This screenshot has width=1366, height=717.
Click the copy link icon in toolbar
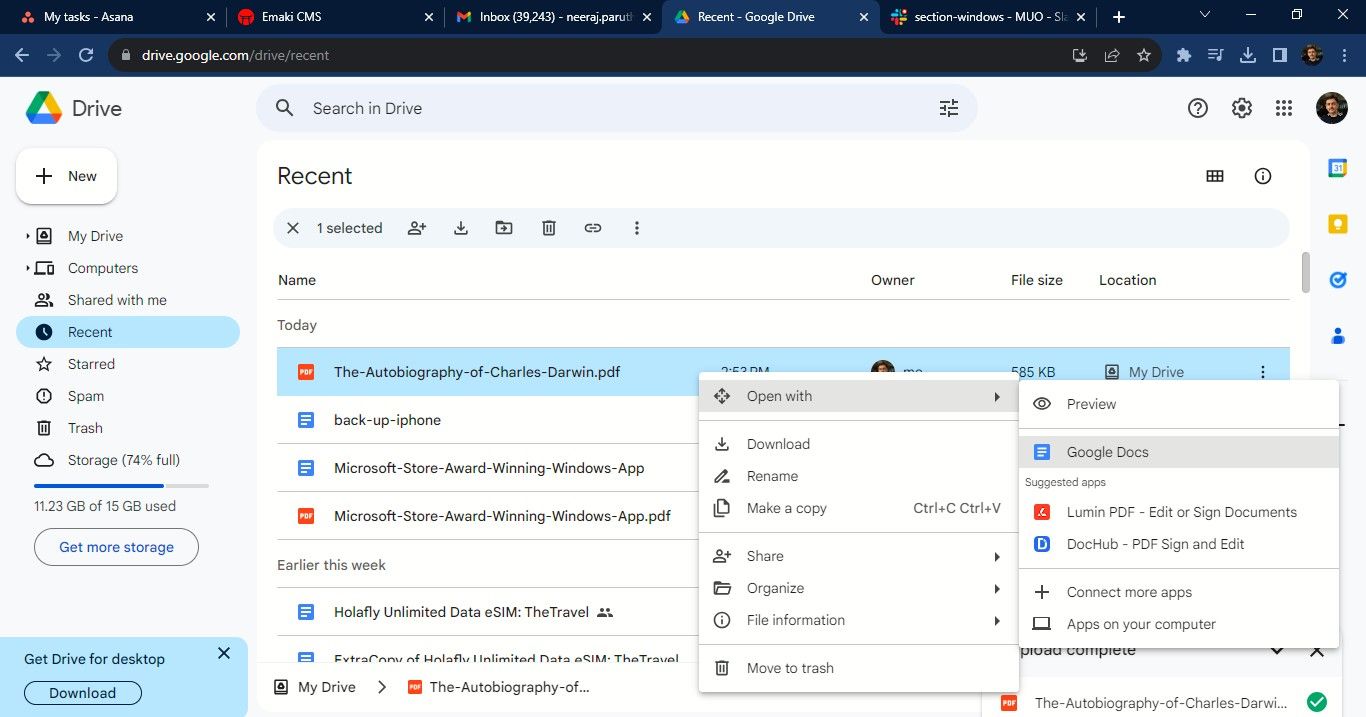pyautogui.click(x=593, y=228)
